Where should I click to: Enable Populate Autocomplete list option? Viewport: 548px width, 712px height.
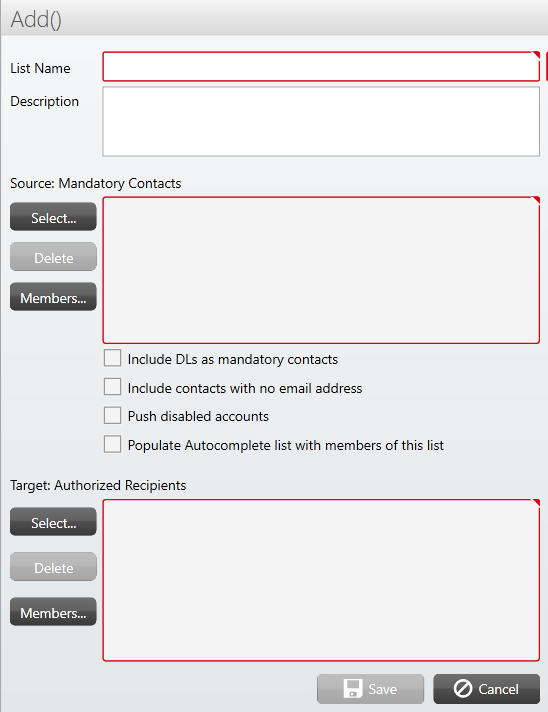coord(112,444)
